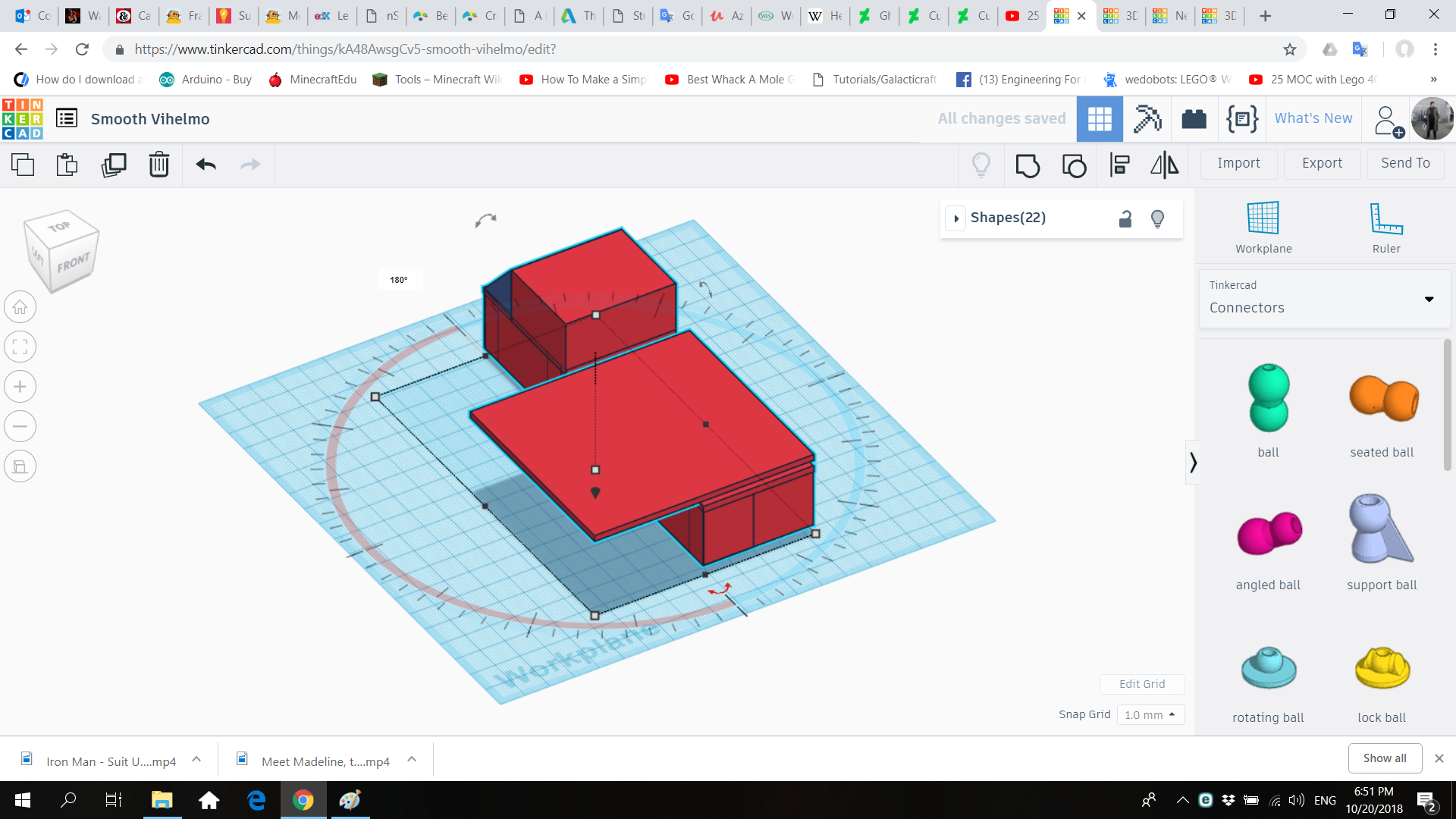Viewport: 1456px width, 819px height.
Task: Click the Export button
Action: (1322, 163)
